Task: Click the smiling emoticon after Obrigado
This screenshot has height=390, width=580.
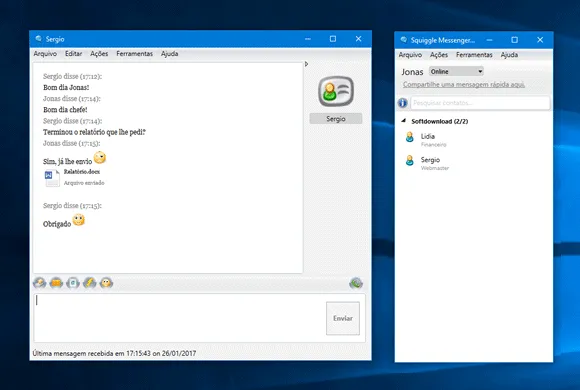Action: (78, 220)
